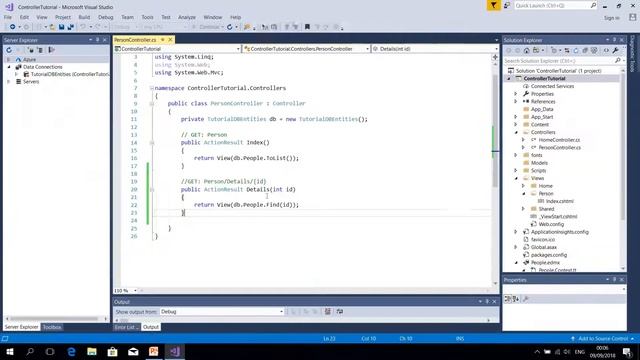The image size is (640, 360).
Task: Toggle auto-hide pin on Output panel
Action: [487, 302]
